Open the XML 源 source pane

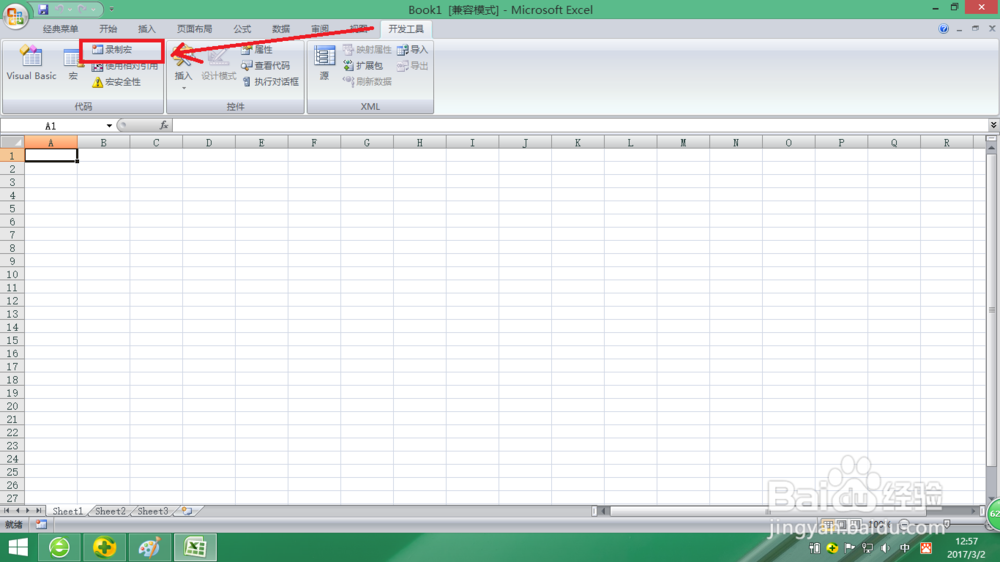(x=324, y=63)
